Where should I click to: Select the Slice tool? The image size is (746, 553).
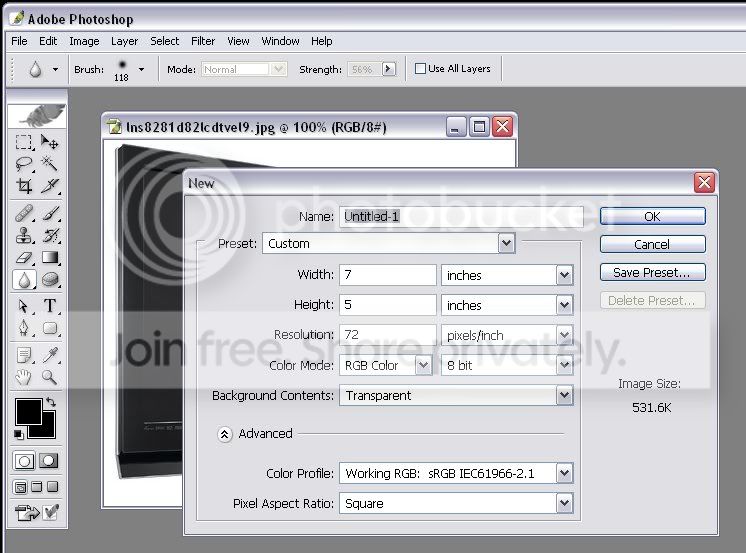49,186
